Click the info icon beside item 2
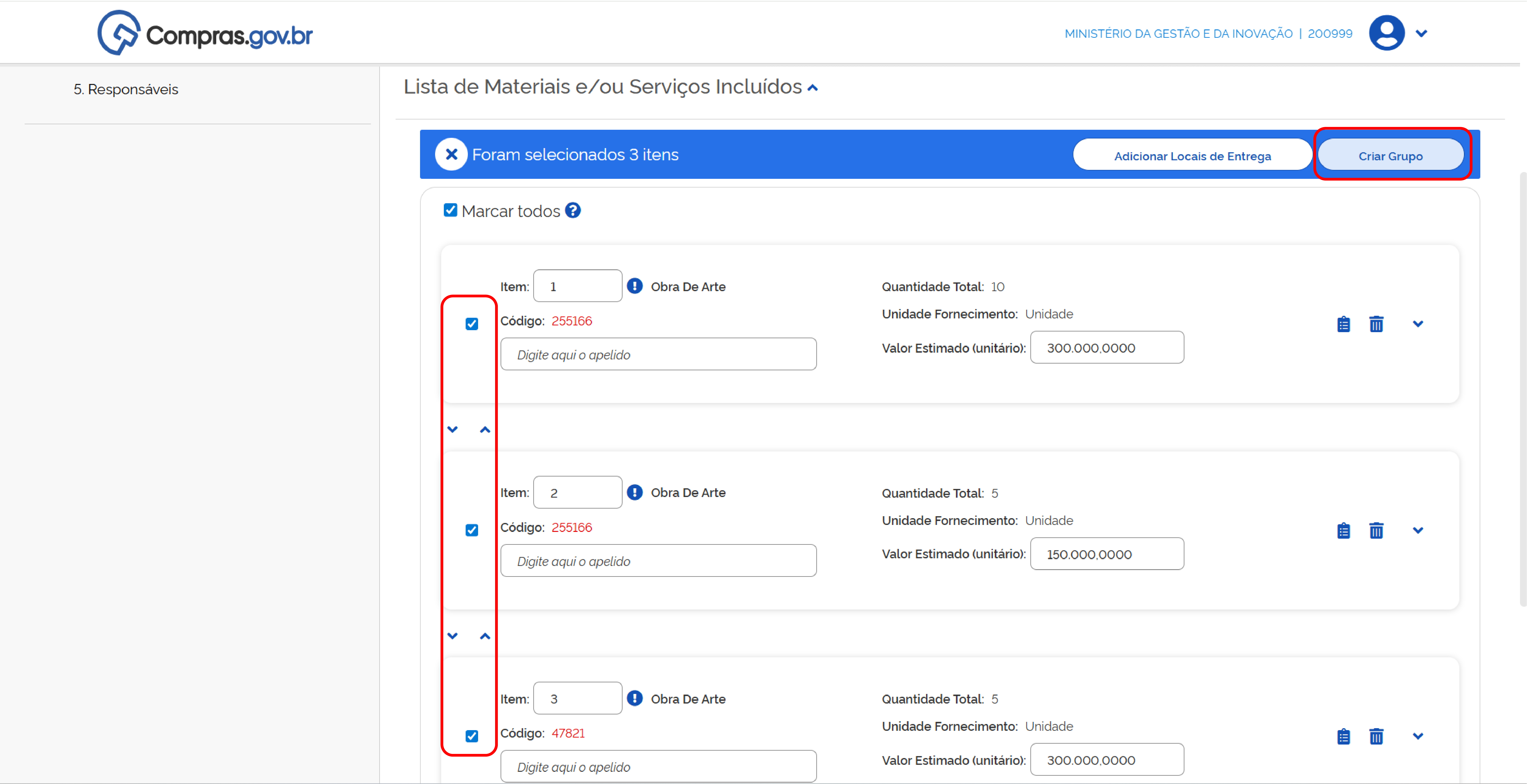1527x784 pixels. point(635,492)
